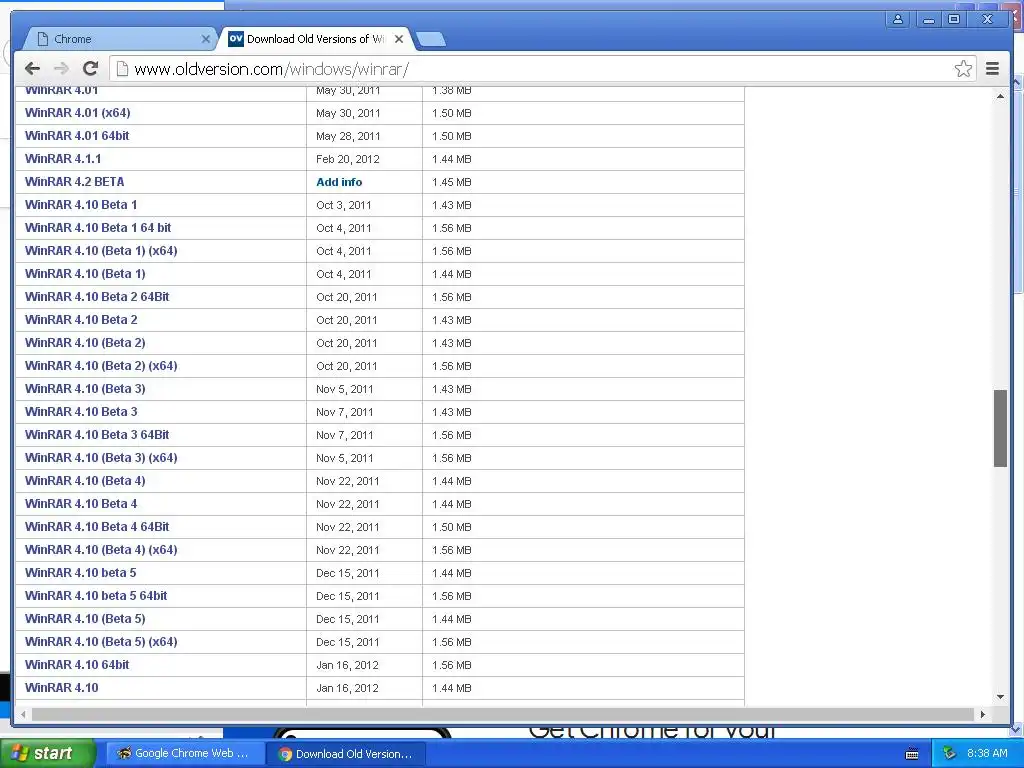
Task: Open WinRAR 4.10 (Beta 5) link
Action: click(85, 618)
